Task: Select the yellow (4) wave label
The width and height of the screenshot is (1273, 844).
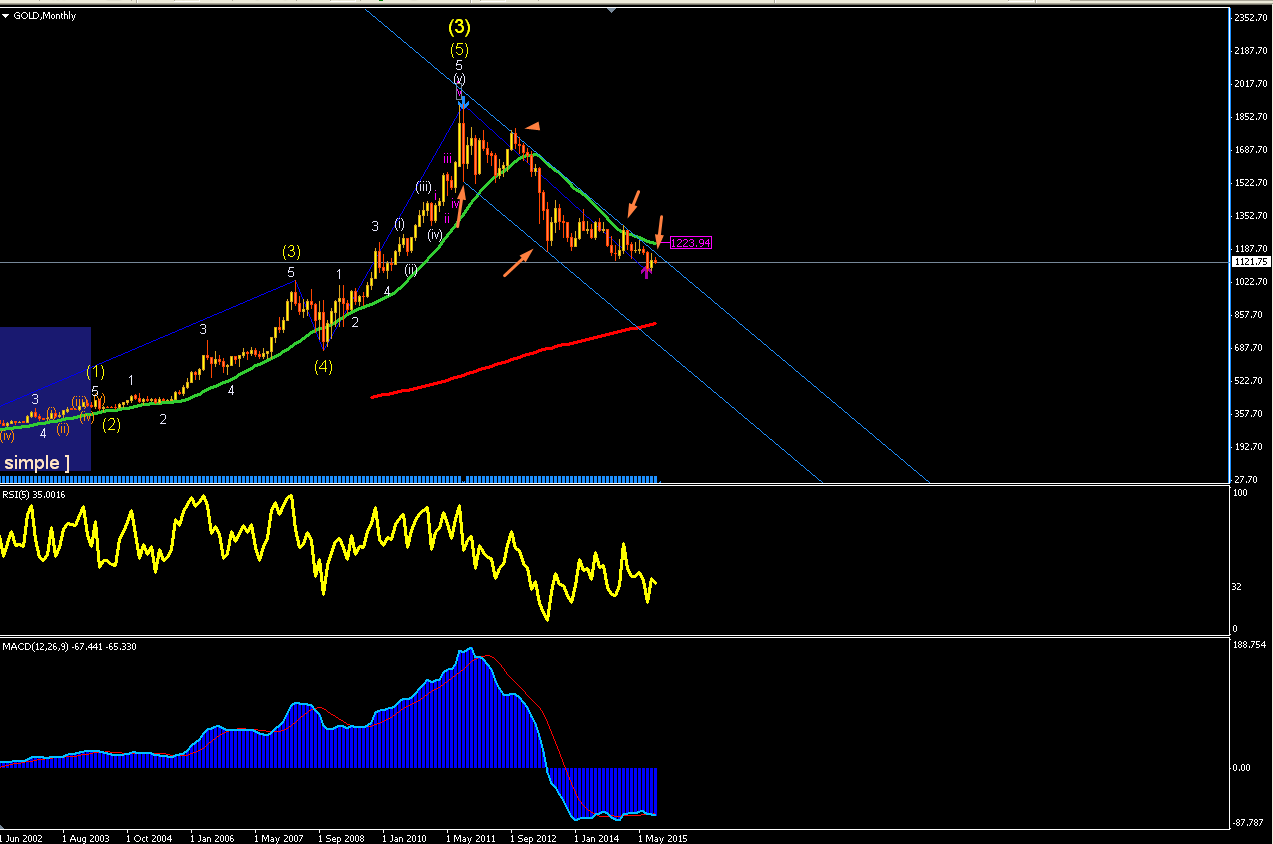Action: [323, 366]
